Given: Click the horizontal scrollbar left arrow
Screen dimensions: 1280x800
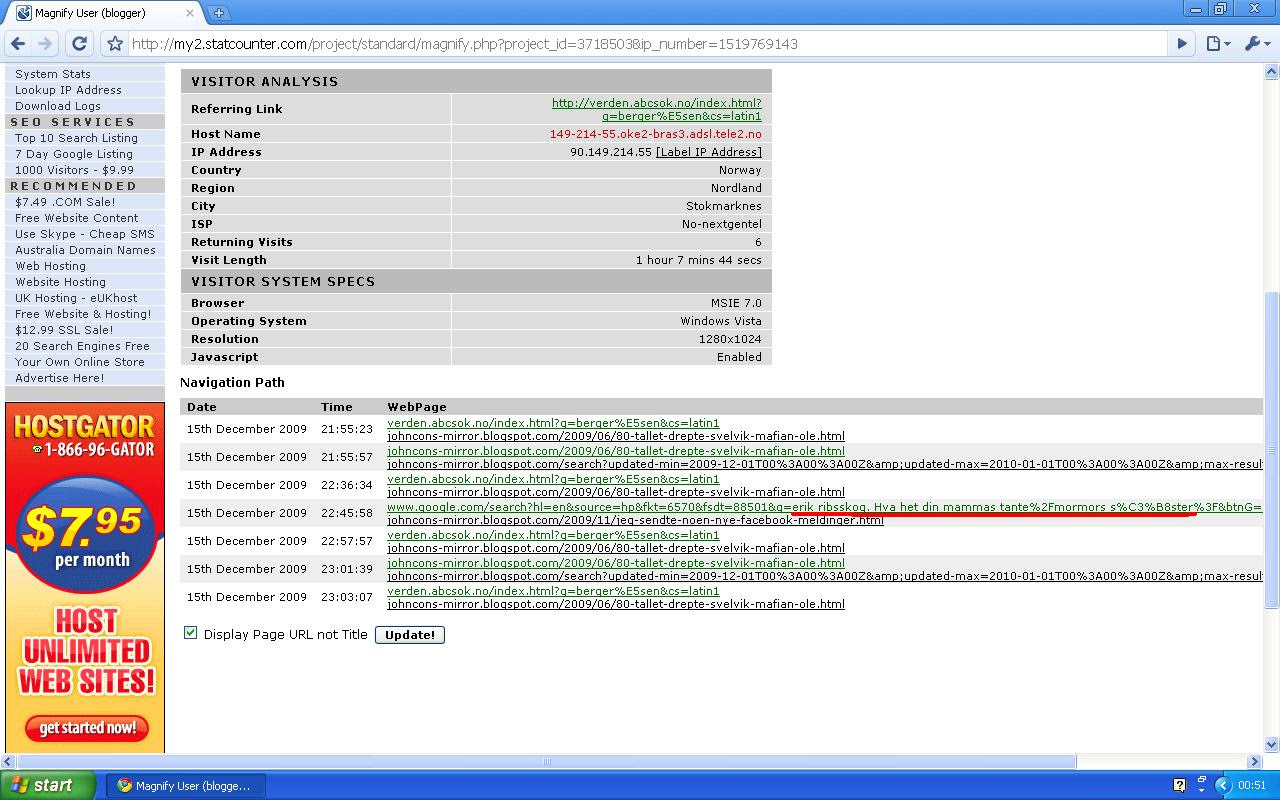Looking at the screenshot, I should pyautogui.click(x=8, y=761).
